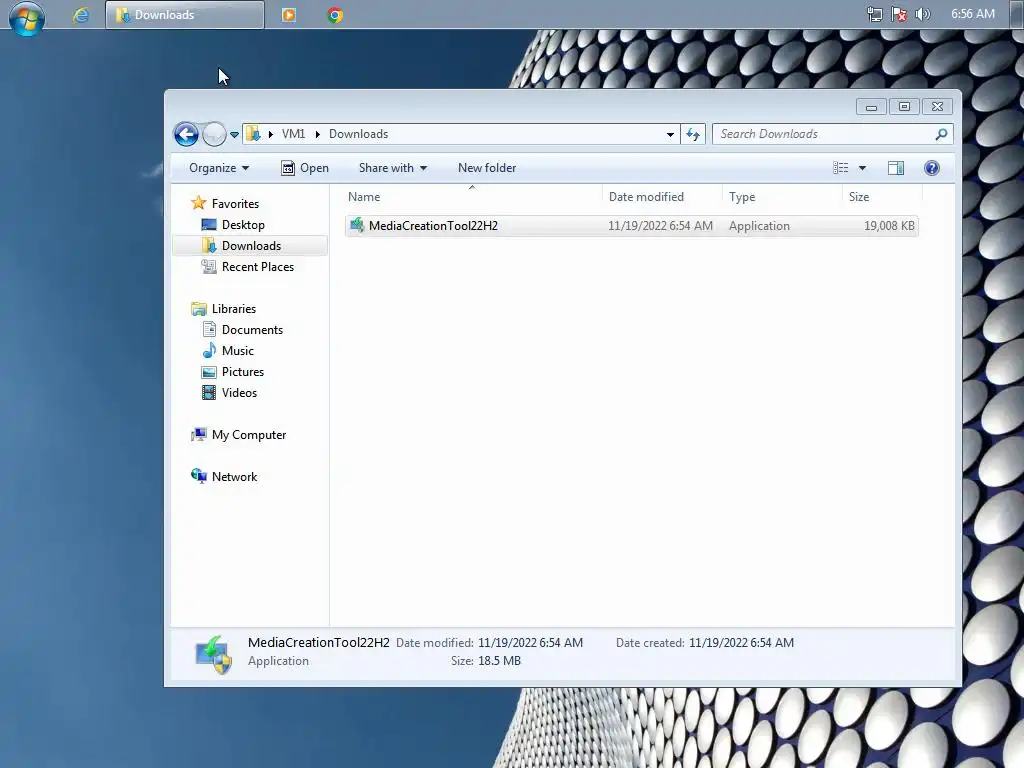Viewport: 1024px width, 768px height.
Task: Open the view options dropdown arrow
Action: (862, 168)
